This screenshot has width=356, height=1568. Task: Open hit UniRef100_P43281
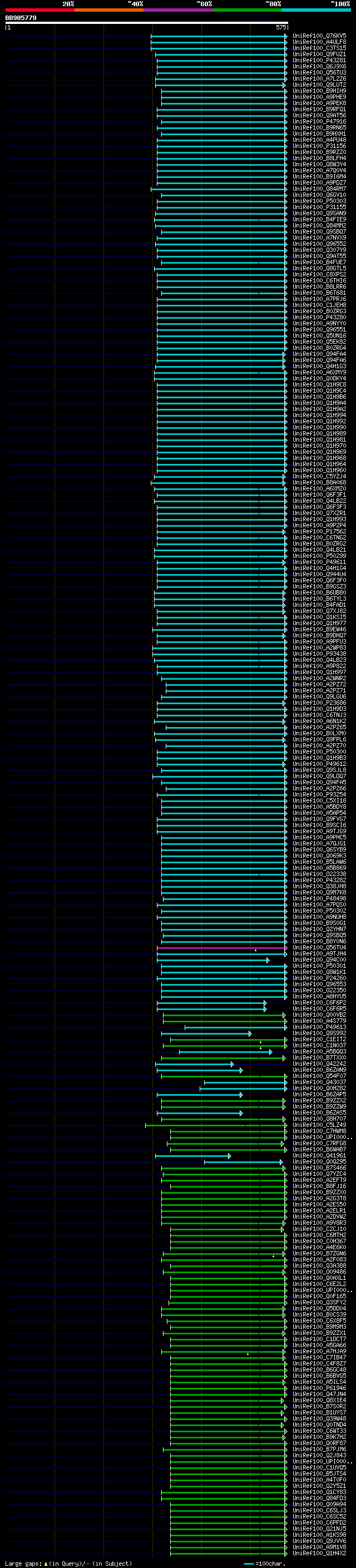click(319, 60)
